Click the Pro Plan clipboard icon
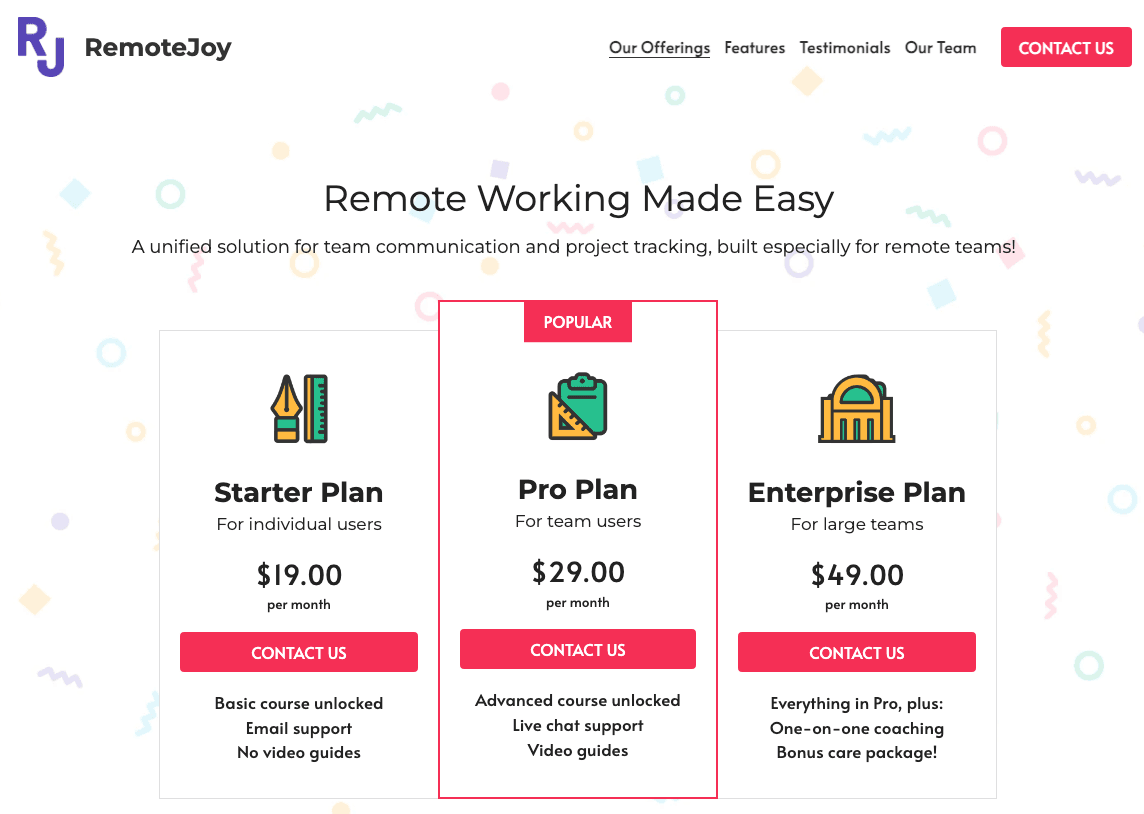Viewport: 1144px width, 814px height. [x=578, y=406]
